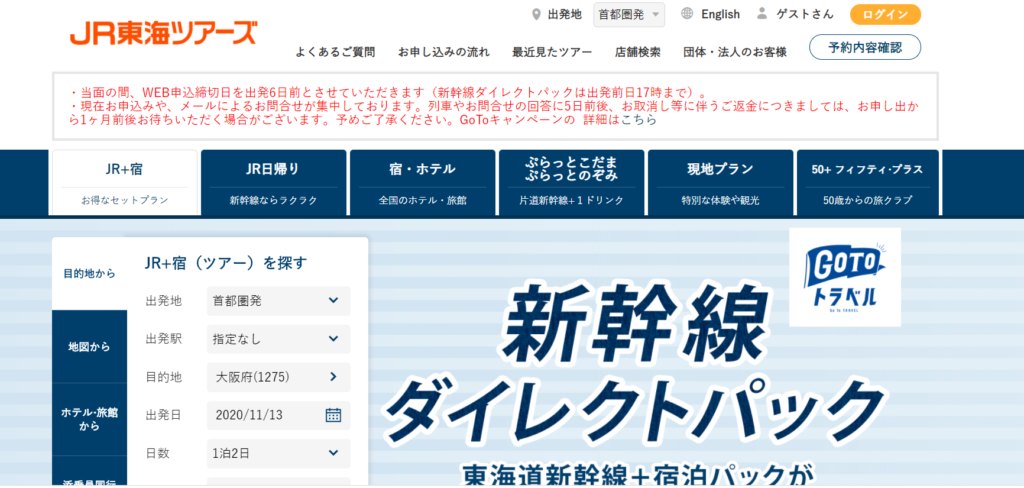The height and width of the screenshot is (488, 1024).
Task: Click the JR+宿（ツアー）を探す heading
Action: click(x=226, y=263)
